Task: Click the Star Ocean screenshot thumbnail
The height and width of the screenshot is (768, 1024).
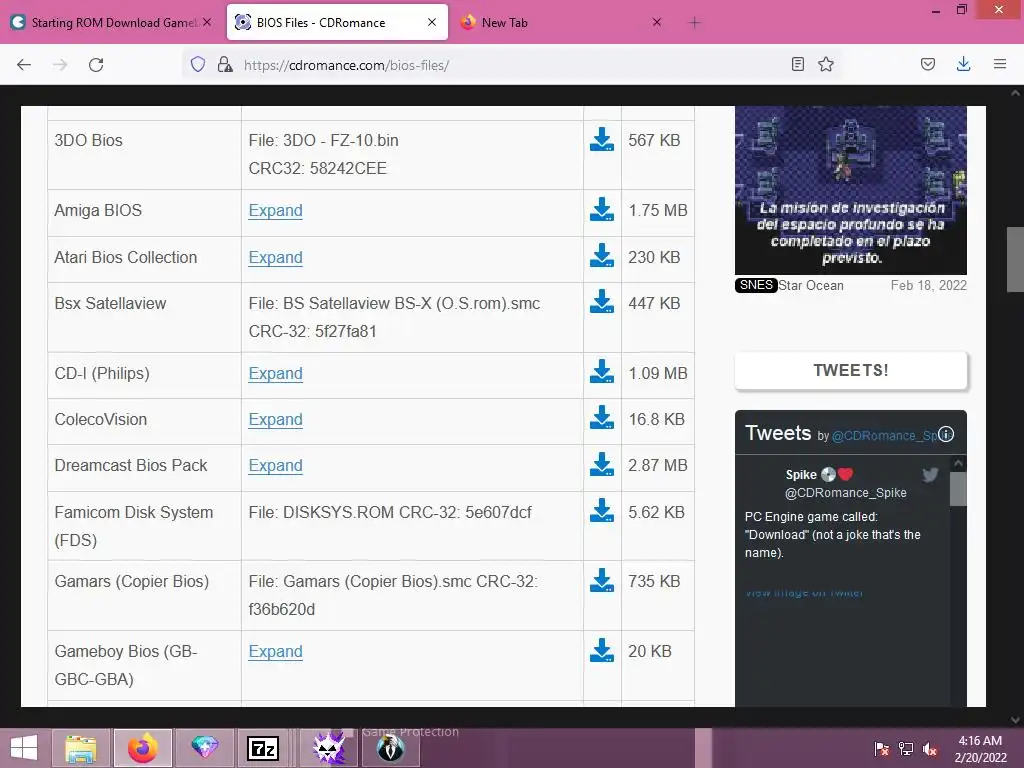Action: (850, 190)
